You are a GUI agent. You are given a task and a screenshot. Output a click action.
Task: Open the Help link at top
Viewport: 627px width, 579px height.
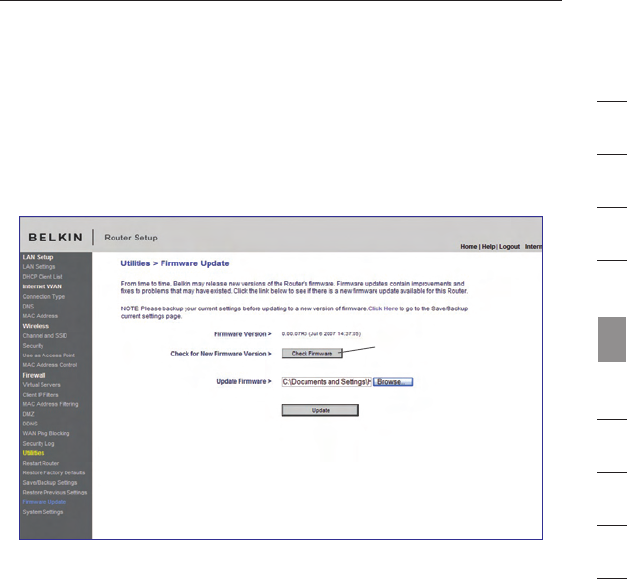pyautogui.click(x=488, y=247)
